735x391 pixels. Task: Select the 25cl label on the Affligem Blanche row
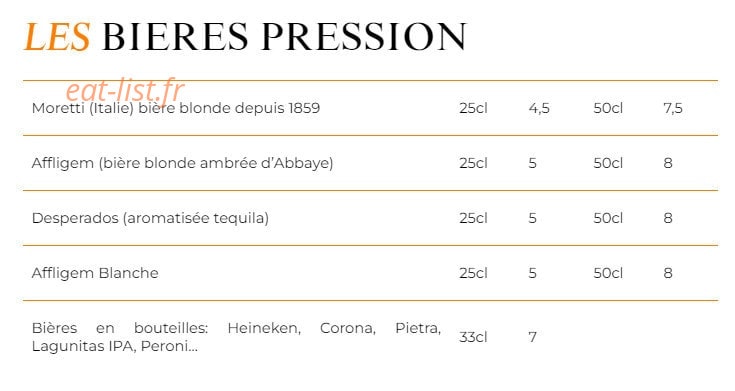click(473, 273)
